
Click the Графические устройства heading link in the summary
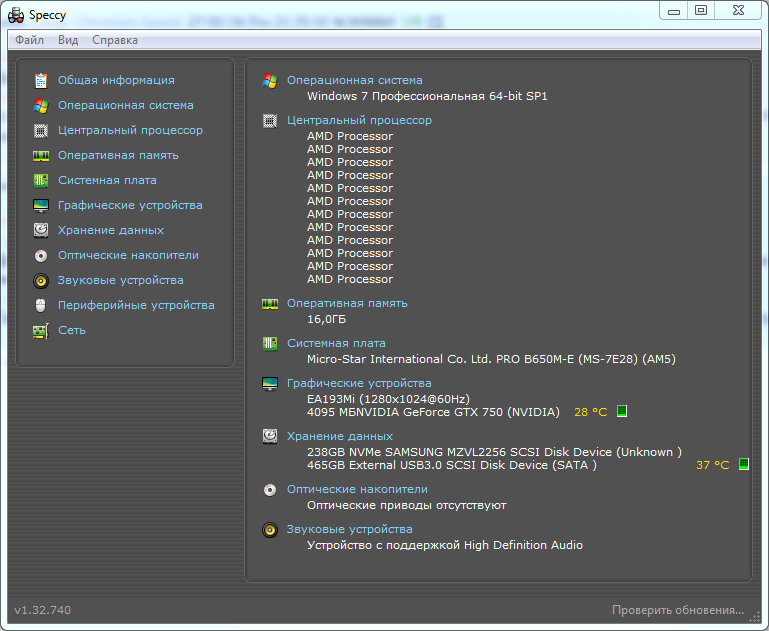pyautogui.click(x=359, y=383)
